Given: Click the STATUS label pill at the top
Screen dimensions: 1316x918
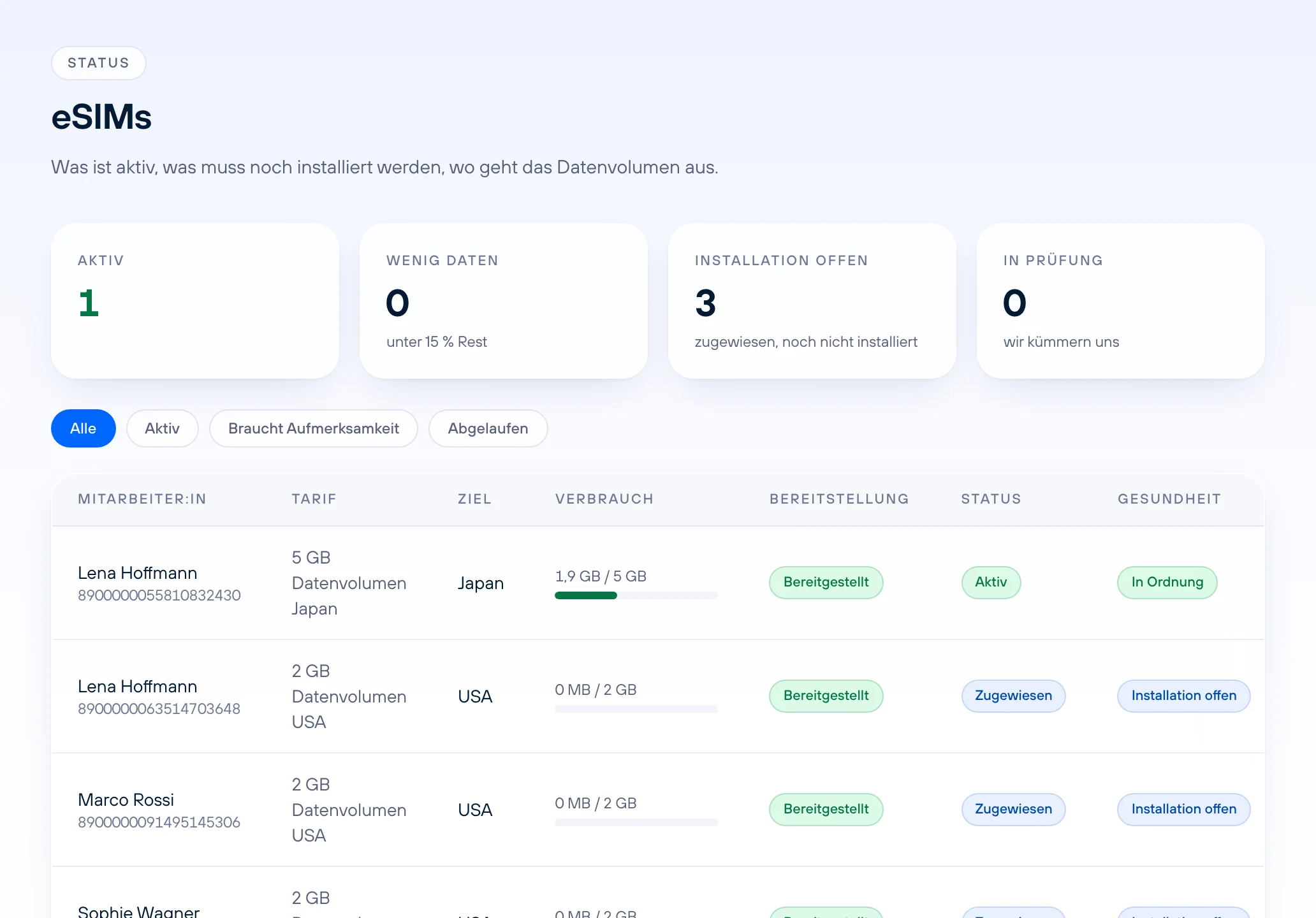Looking at the screenshot, I should coord(99,63).
